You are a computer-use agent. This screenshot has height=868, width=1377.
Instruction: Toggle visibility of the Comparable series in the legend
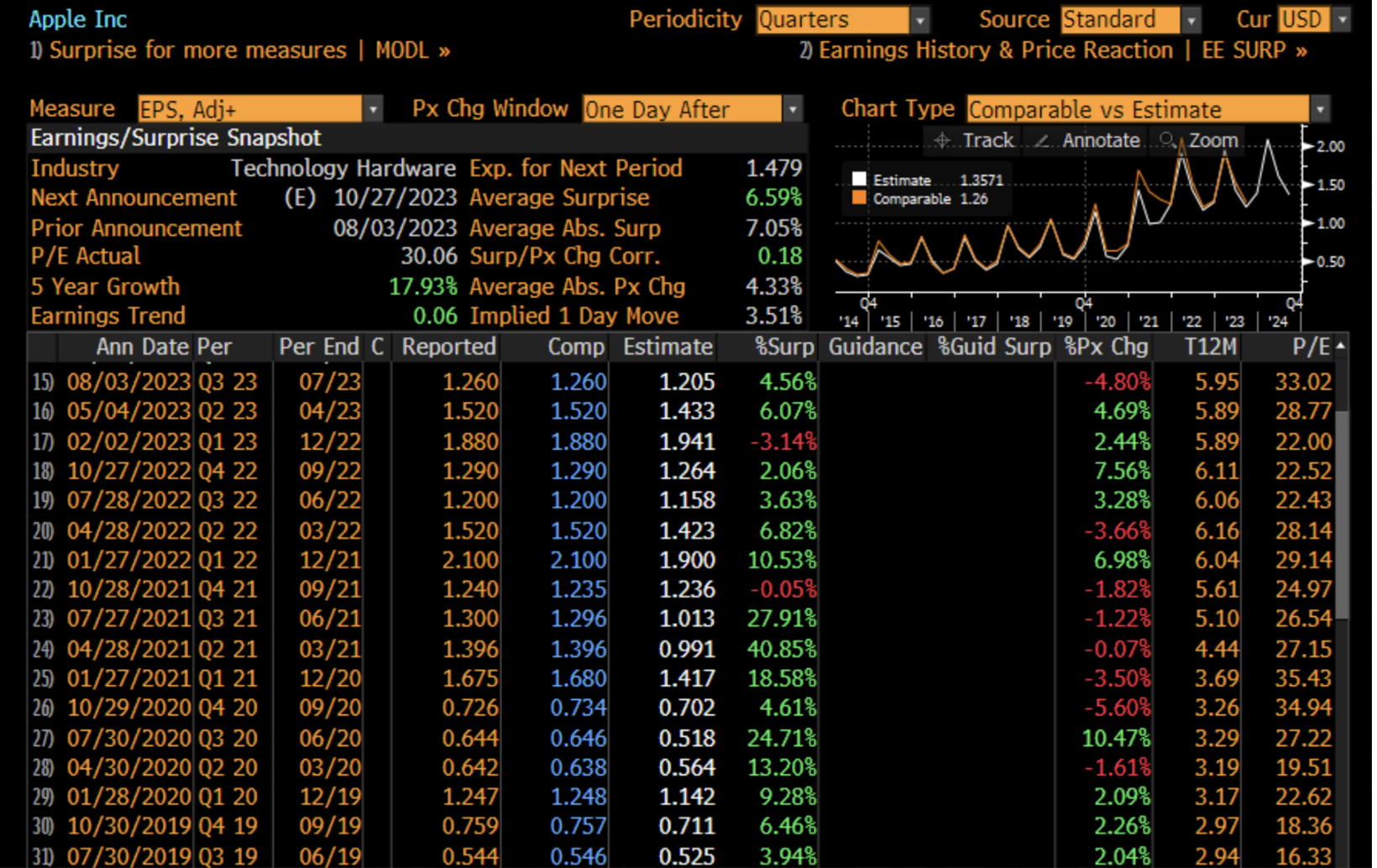click(x=858, y=199)
